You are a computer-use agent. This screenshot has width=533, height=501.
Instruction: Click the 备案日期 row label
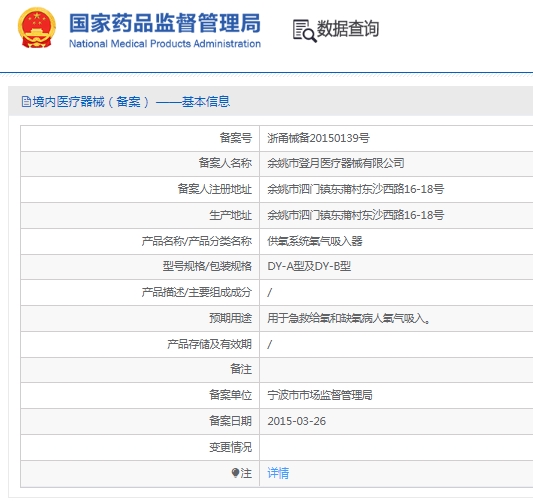230,421
